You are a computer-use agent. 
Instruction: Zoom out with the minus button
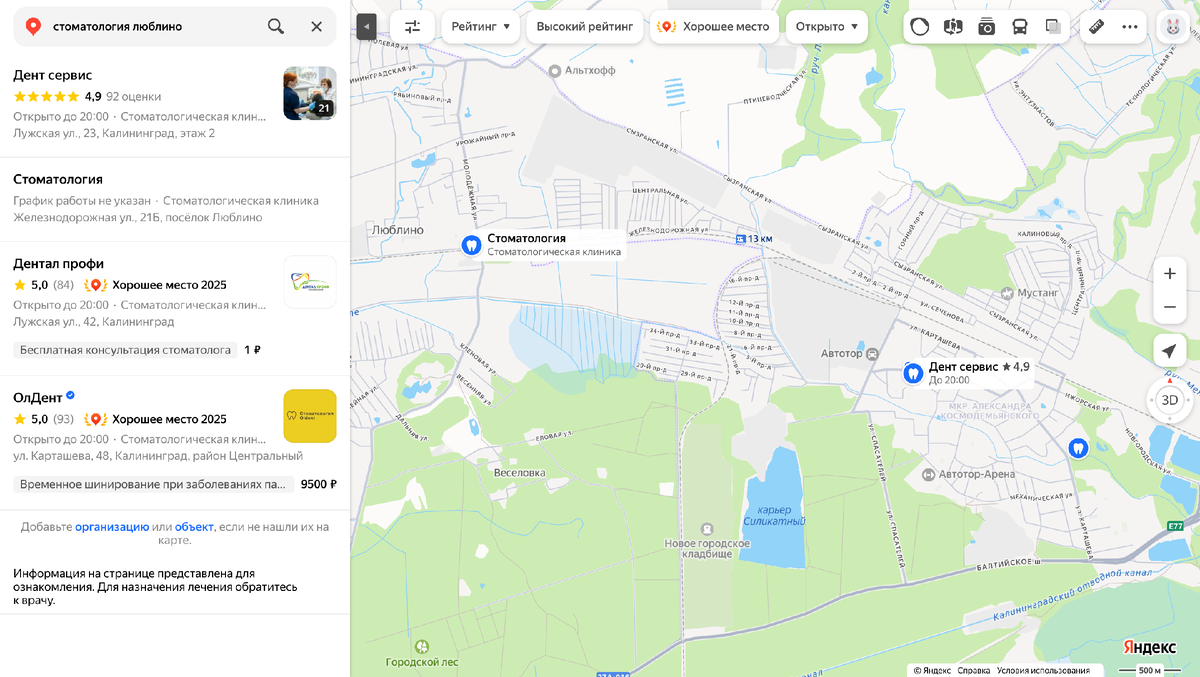coord(1170,307)
